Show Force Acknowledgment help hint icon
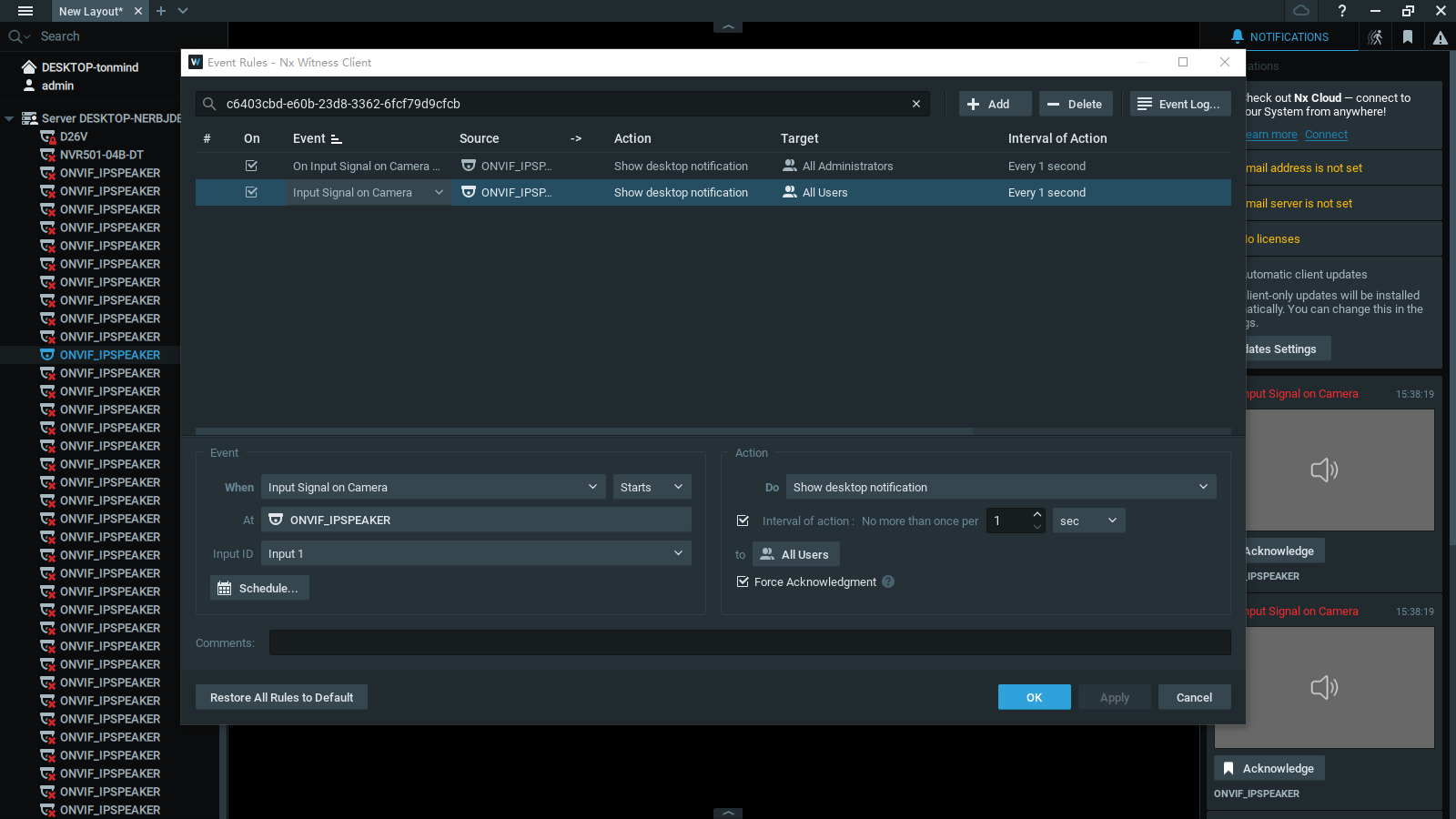This screenshot has height=819, width=1456. tap(888, 581)
